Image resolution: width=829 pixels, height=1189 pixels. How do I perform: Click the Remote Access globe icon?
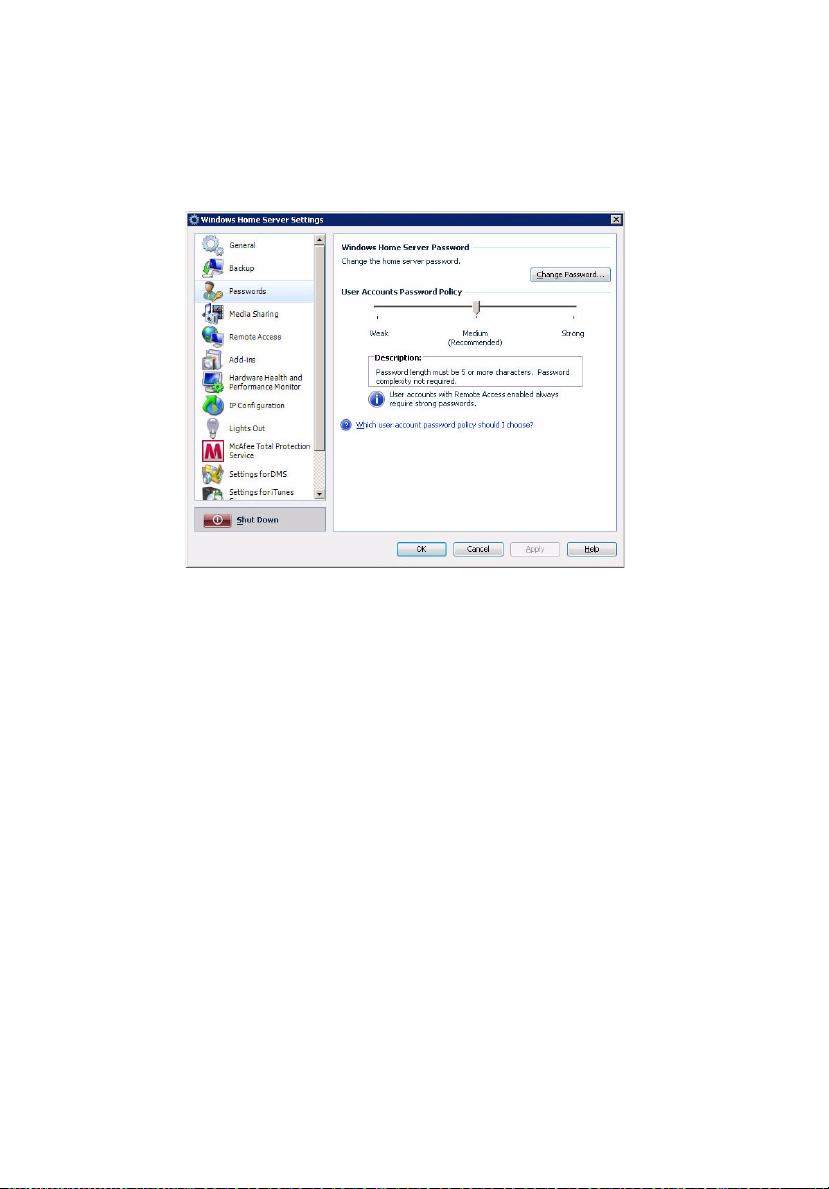click(x=210, y=337)
